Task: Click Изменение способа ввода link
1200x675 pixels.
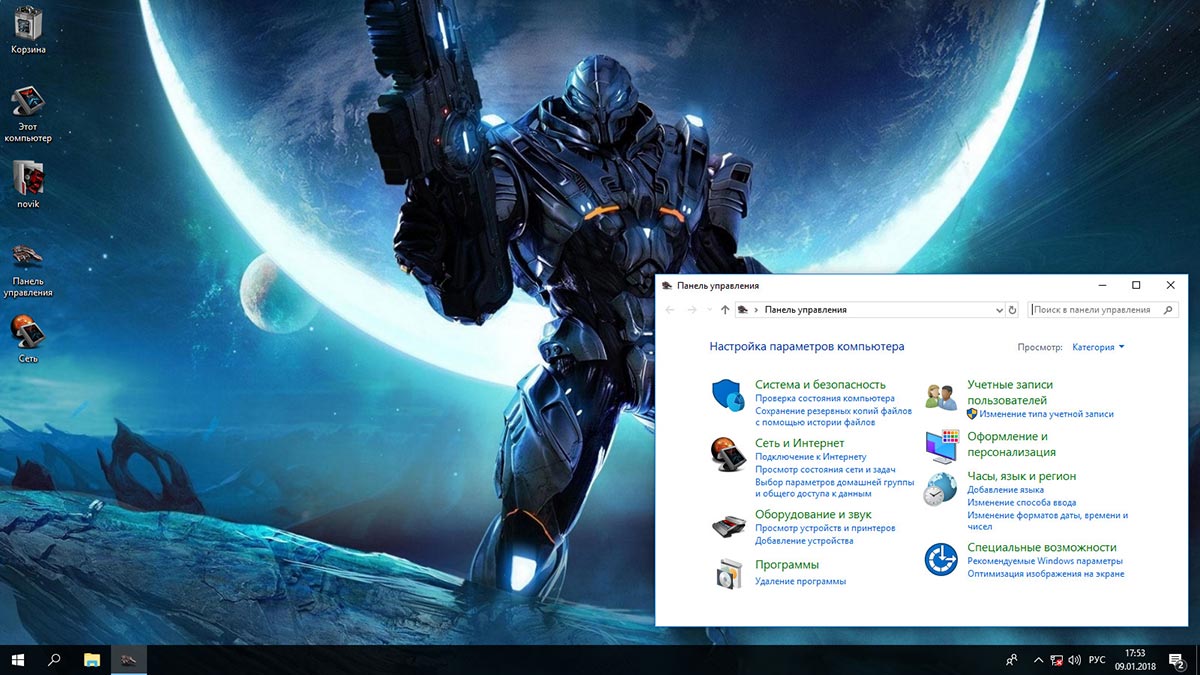Action: click(x=1021, y=503)
